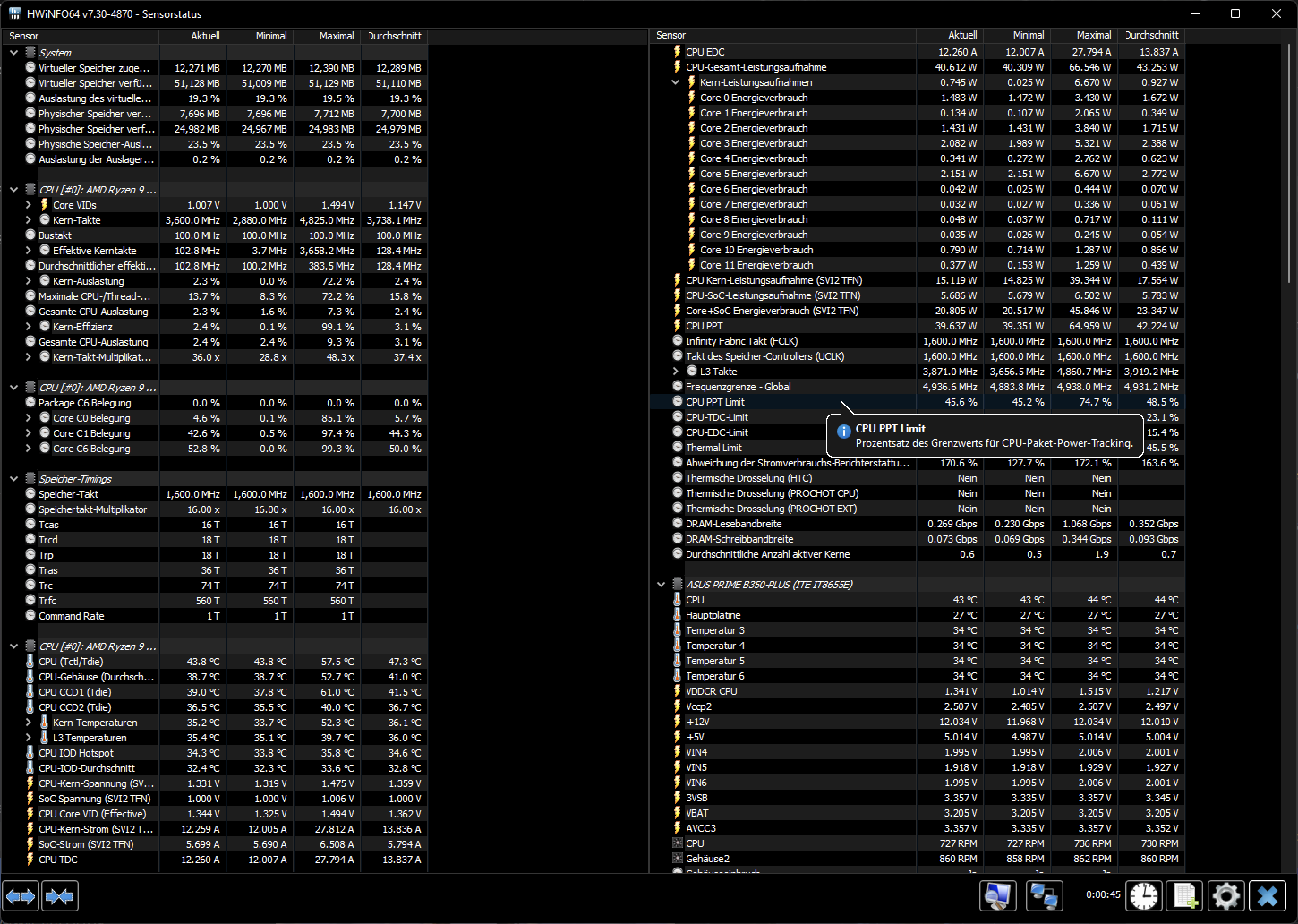Click the 0:00:45 elapsed time readout

tap(1103, 894)
